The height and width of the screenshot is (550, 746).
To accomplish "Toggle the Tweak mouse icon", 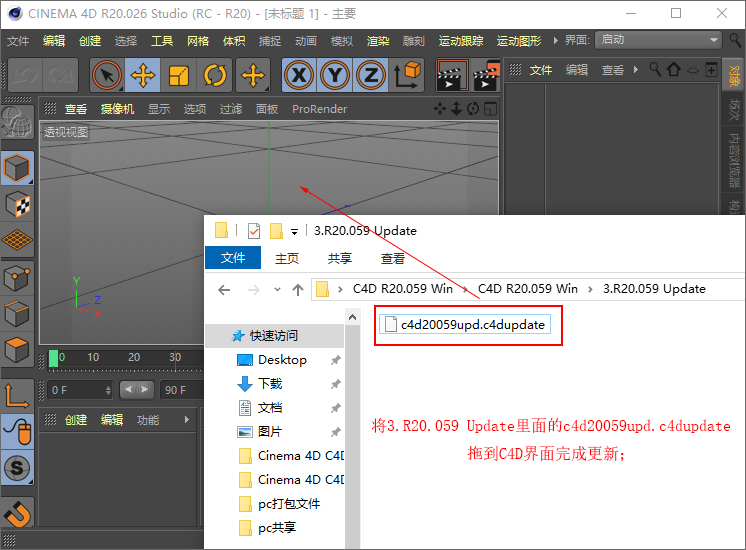I will (17, 431).
